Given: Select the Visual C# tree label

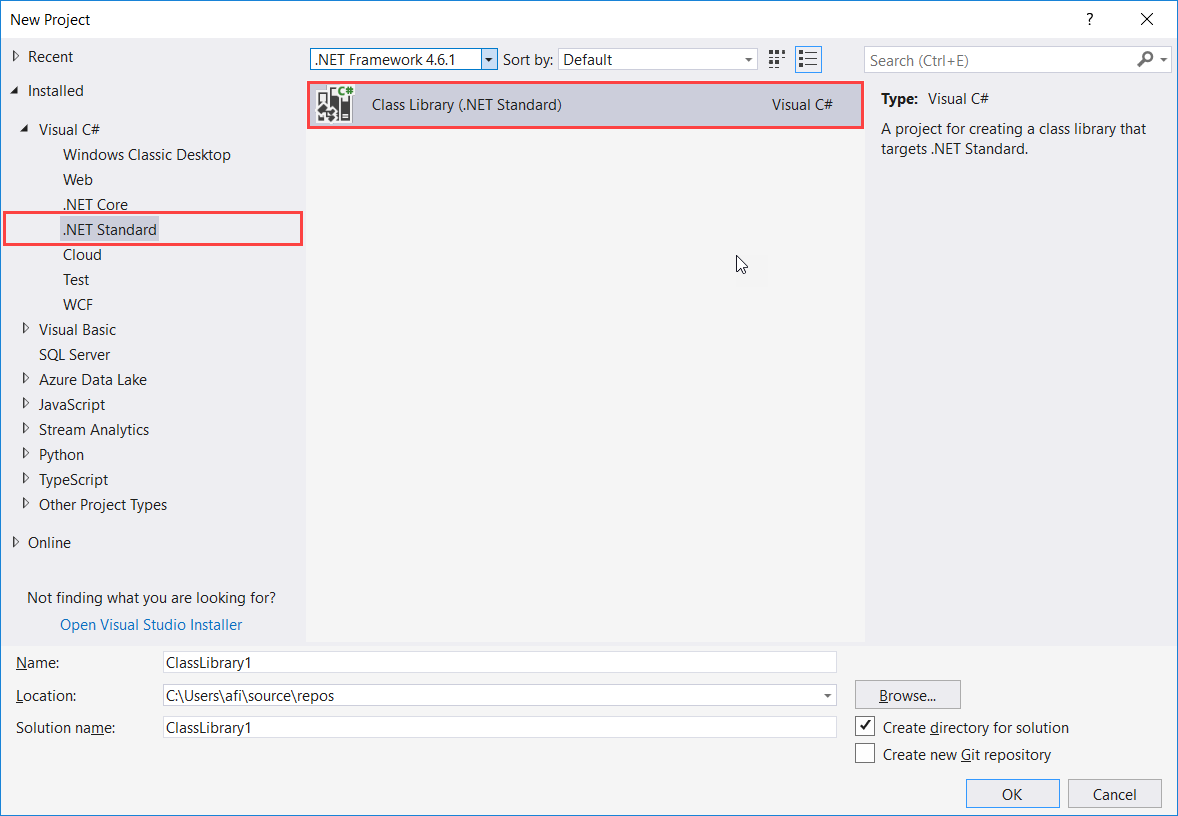Looking at the screenshot, I should (69, 129).
